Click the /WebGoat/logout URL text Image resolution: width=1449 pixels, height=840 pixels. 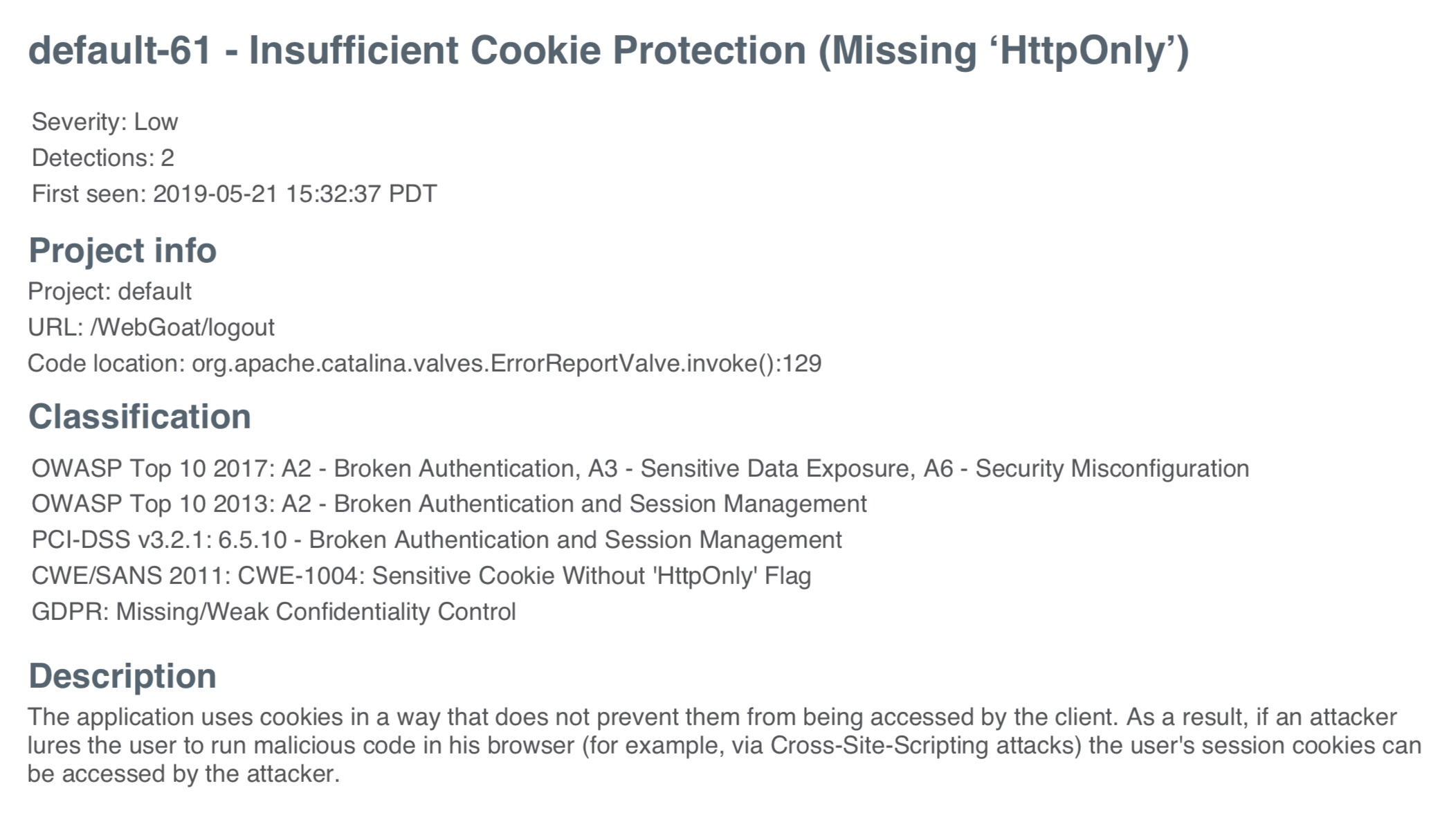pos(182,327)
